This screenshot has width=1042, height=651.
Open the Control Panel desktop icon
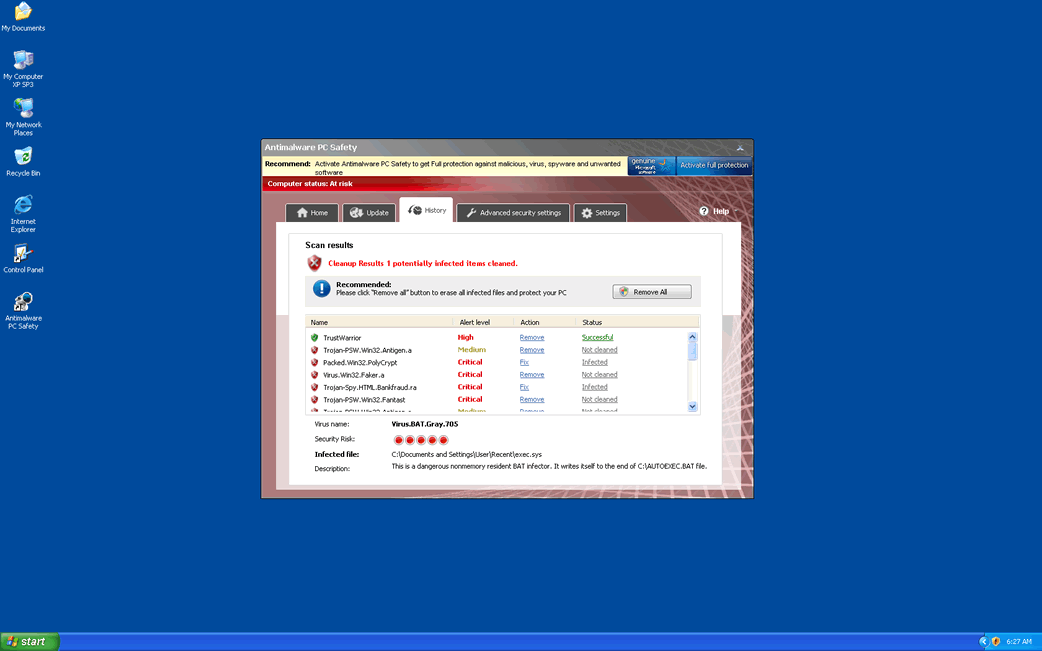tap(22, 254)
